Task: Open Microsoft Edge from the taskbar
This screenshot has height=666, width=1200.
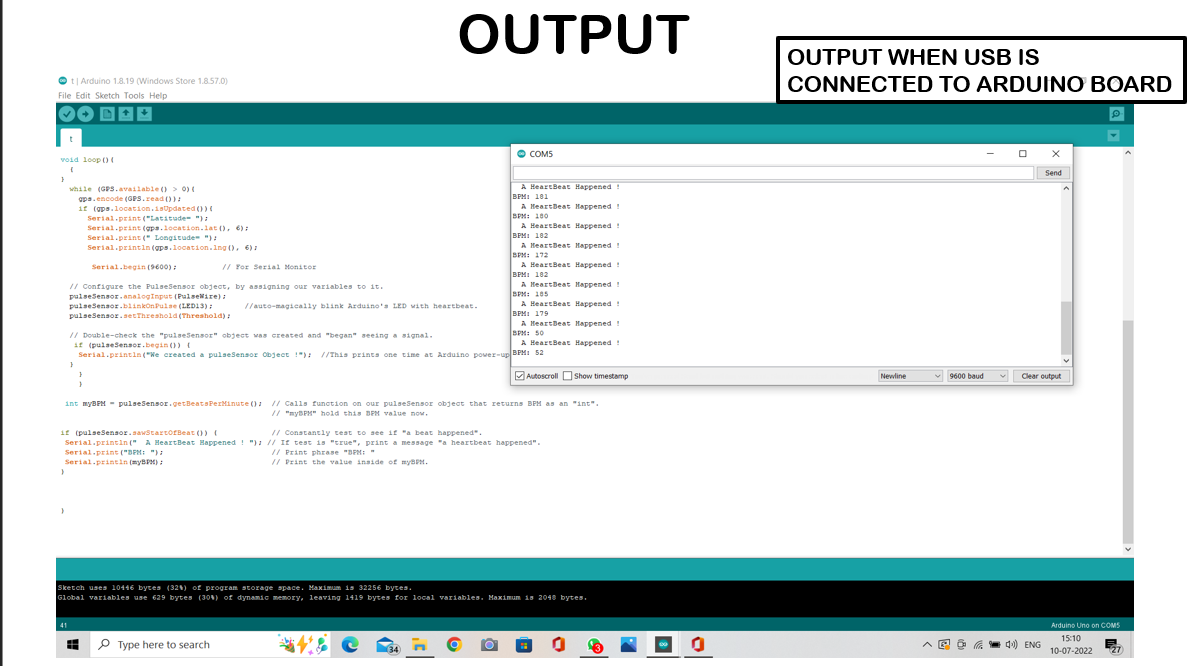Action: coord(350,645)
